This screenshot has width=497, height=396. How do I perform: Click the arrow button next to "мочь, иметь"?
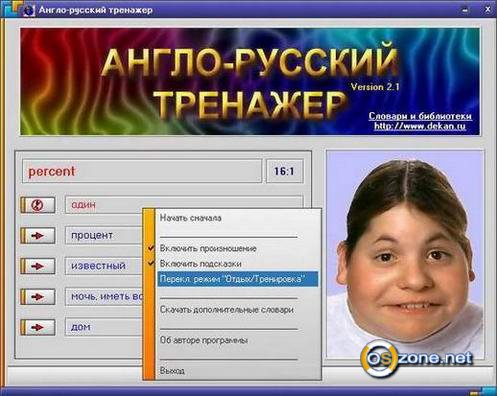click(x=38, y=297)
